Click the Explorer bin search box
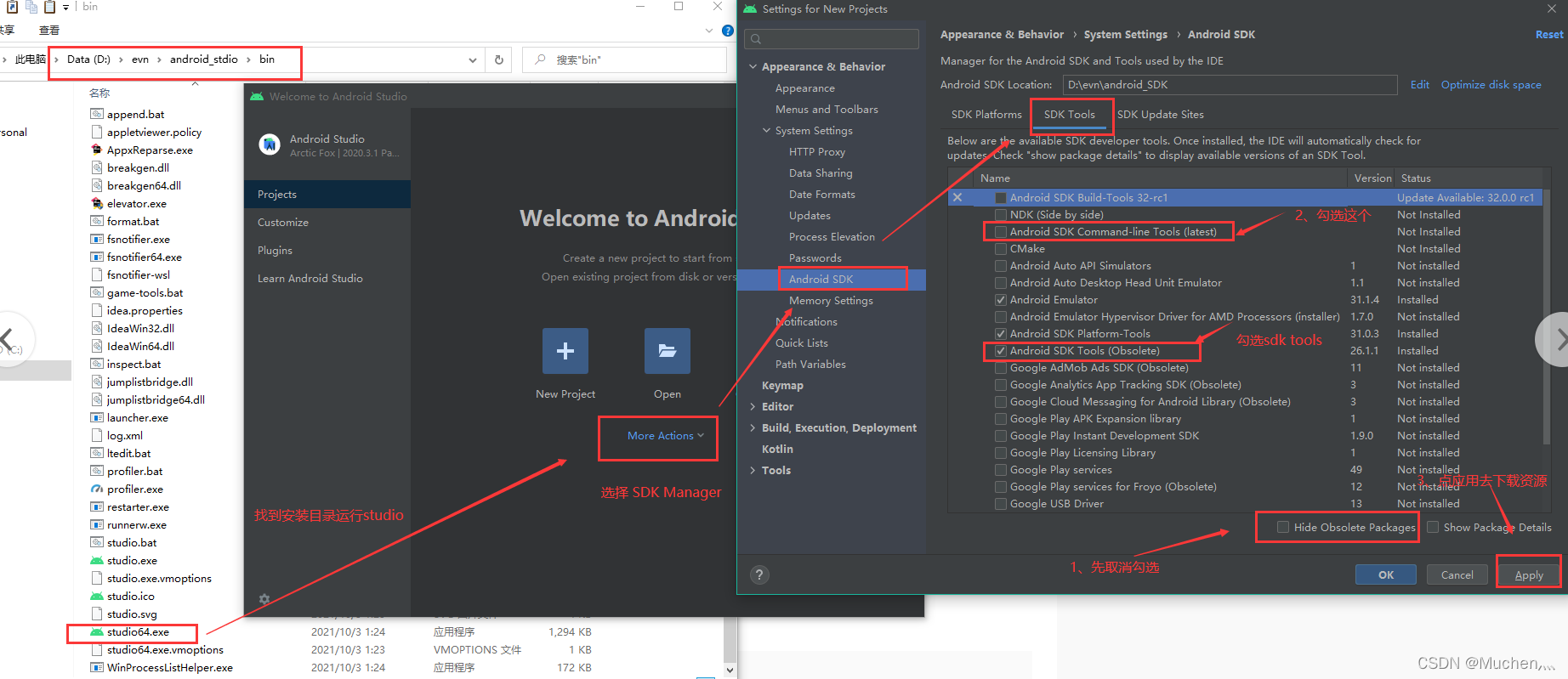 click(625, 59)
